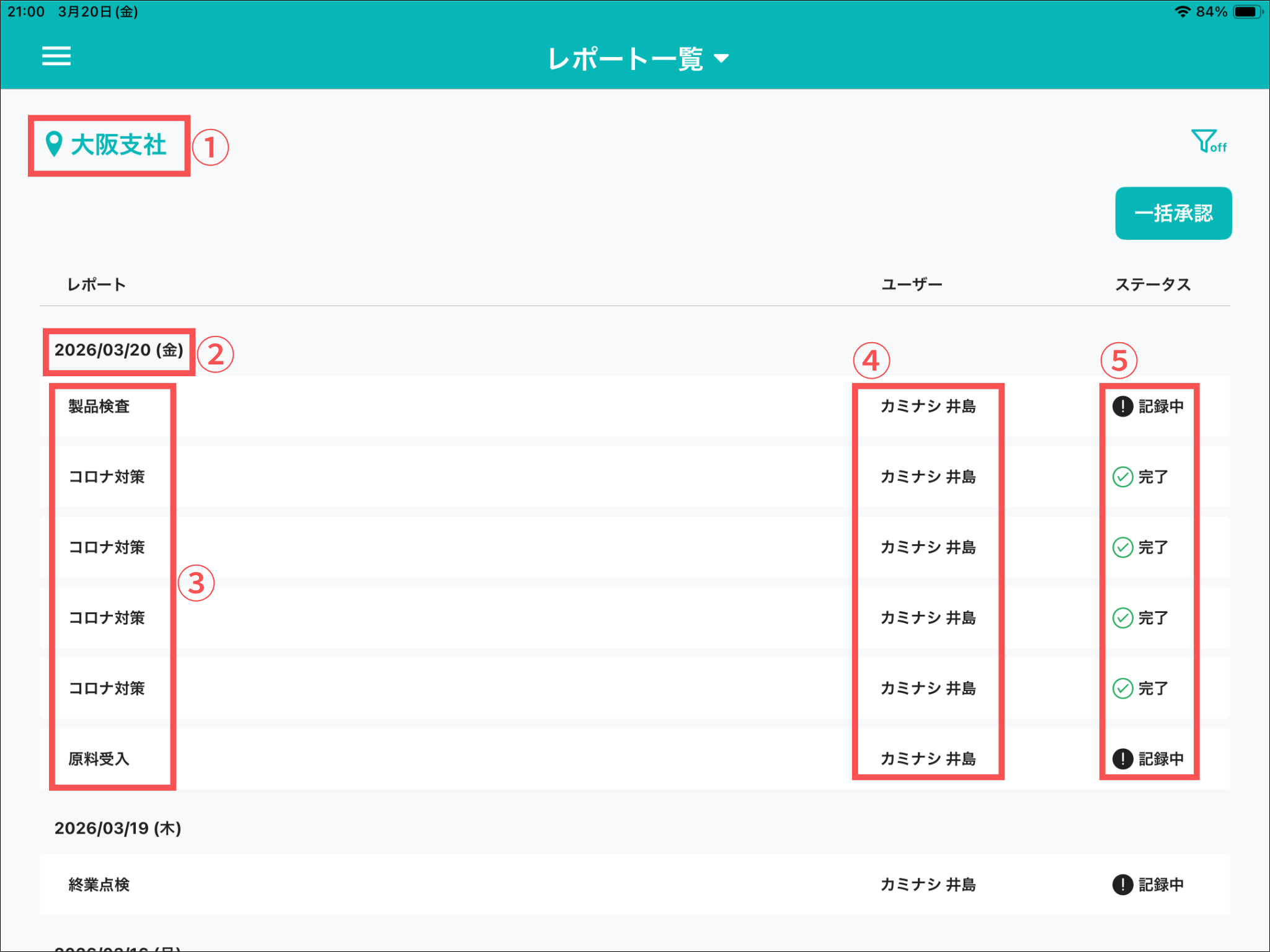The height and width of the screenshot is (952, 1270).
Task: Select the 2026/03/19 (木) date header
Action: 118,829
